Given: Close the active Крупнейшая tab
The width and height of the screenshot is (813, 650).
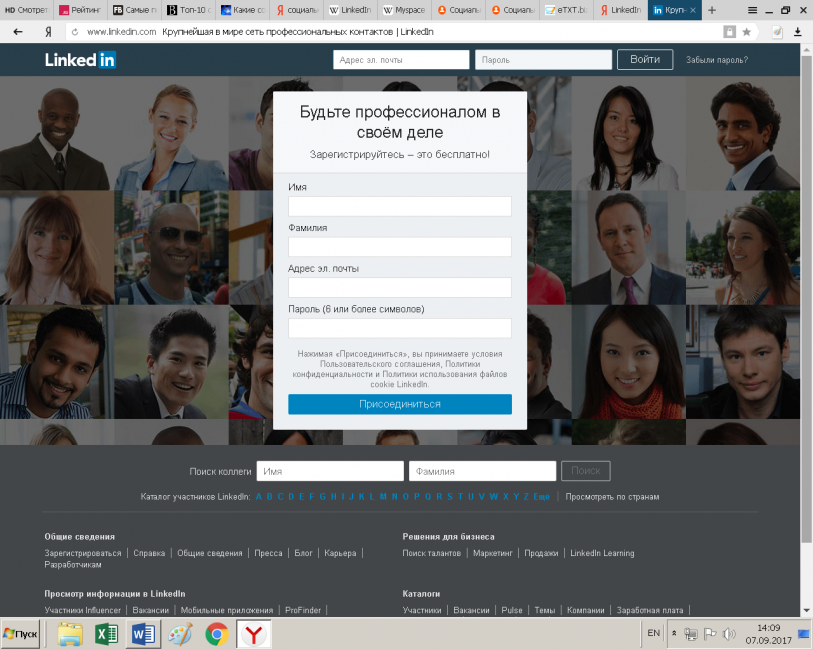Looking at the screenshot, I should coord(693,10).
